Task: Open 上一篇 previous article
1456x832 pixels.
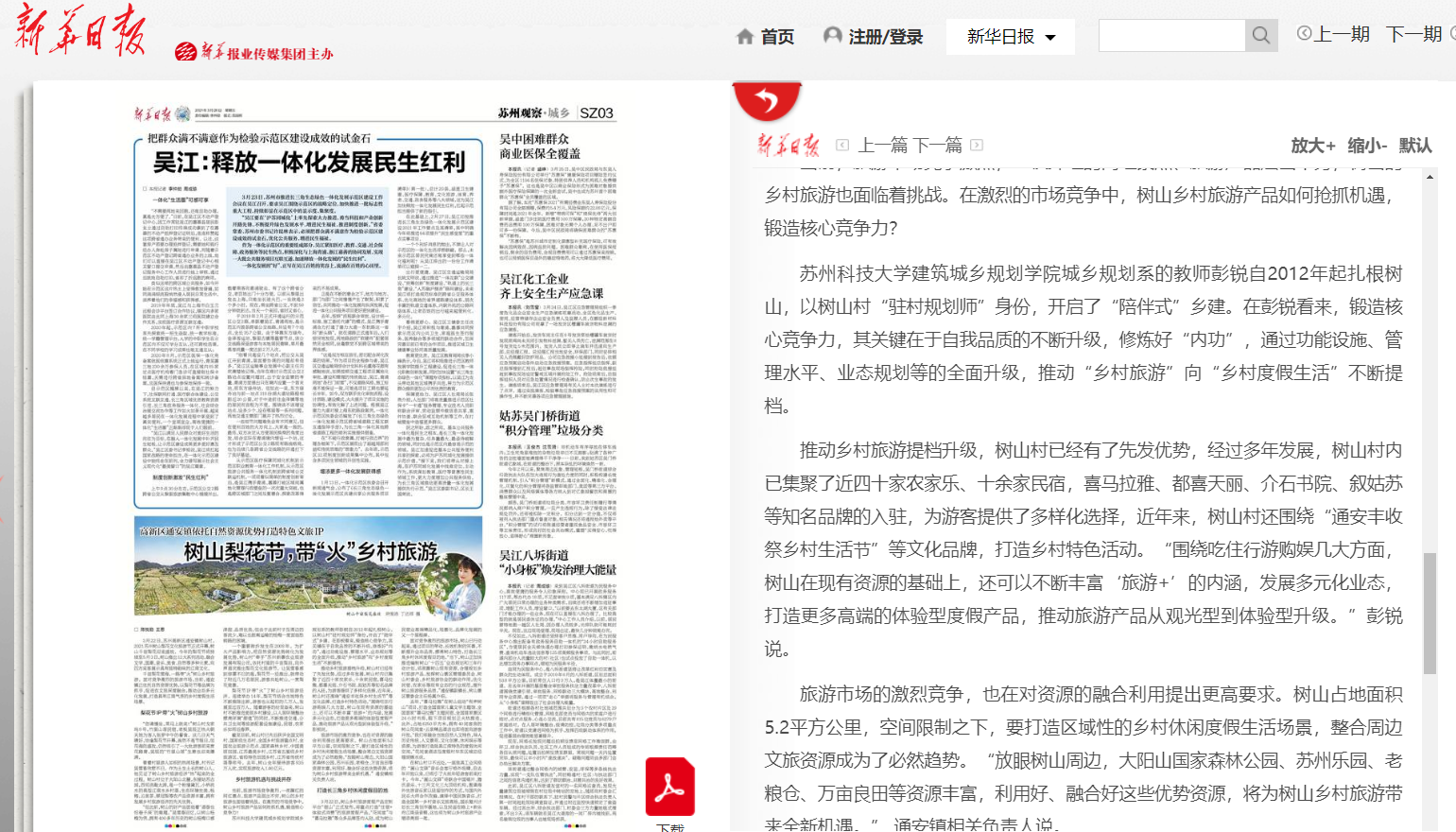Action: [x=883, y=145]
